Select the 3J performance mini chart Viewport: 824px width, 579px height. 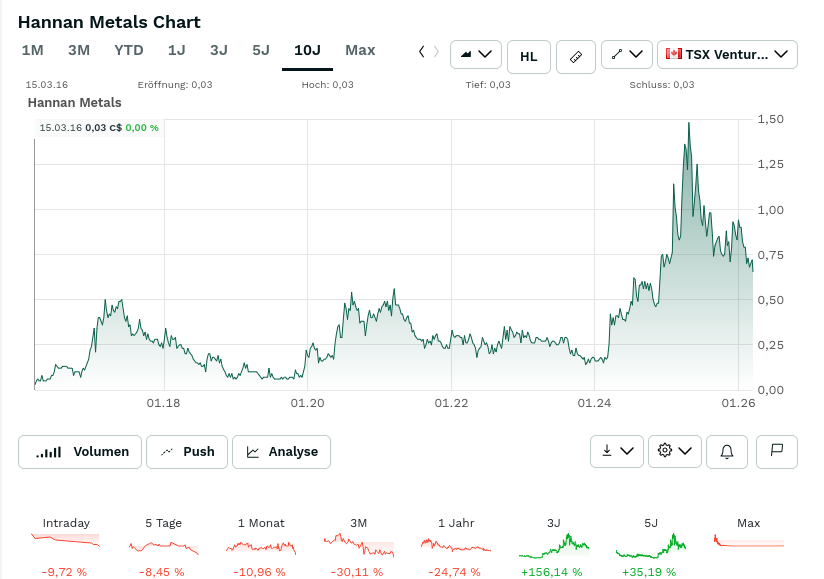click(x=553, y=547)
